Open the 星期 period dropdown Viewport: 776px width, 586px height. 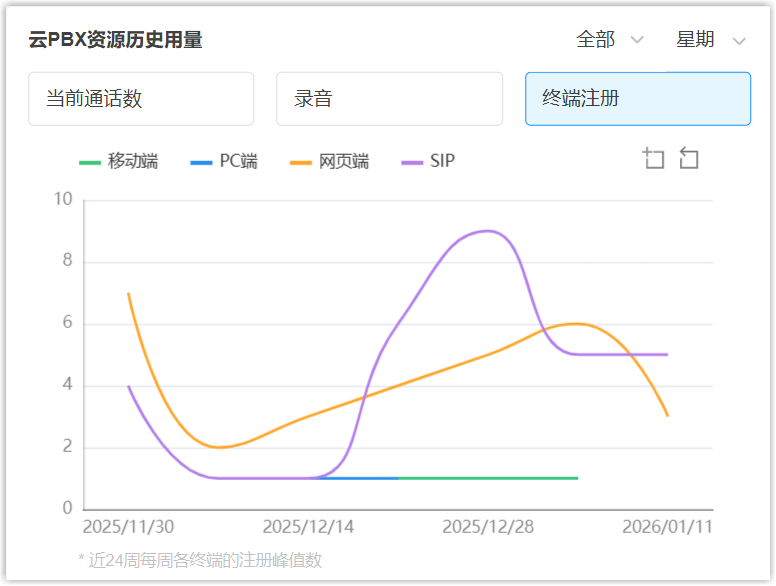[696, 40]
